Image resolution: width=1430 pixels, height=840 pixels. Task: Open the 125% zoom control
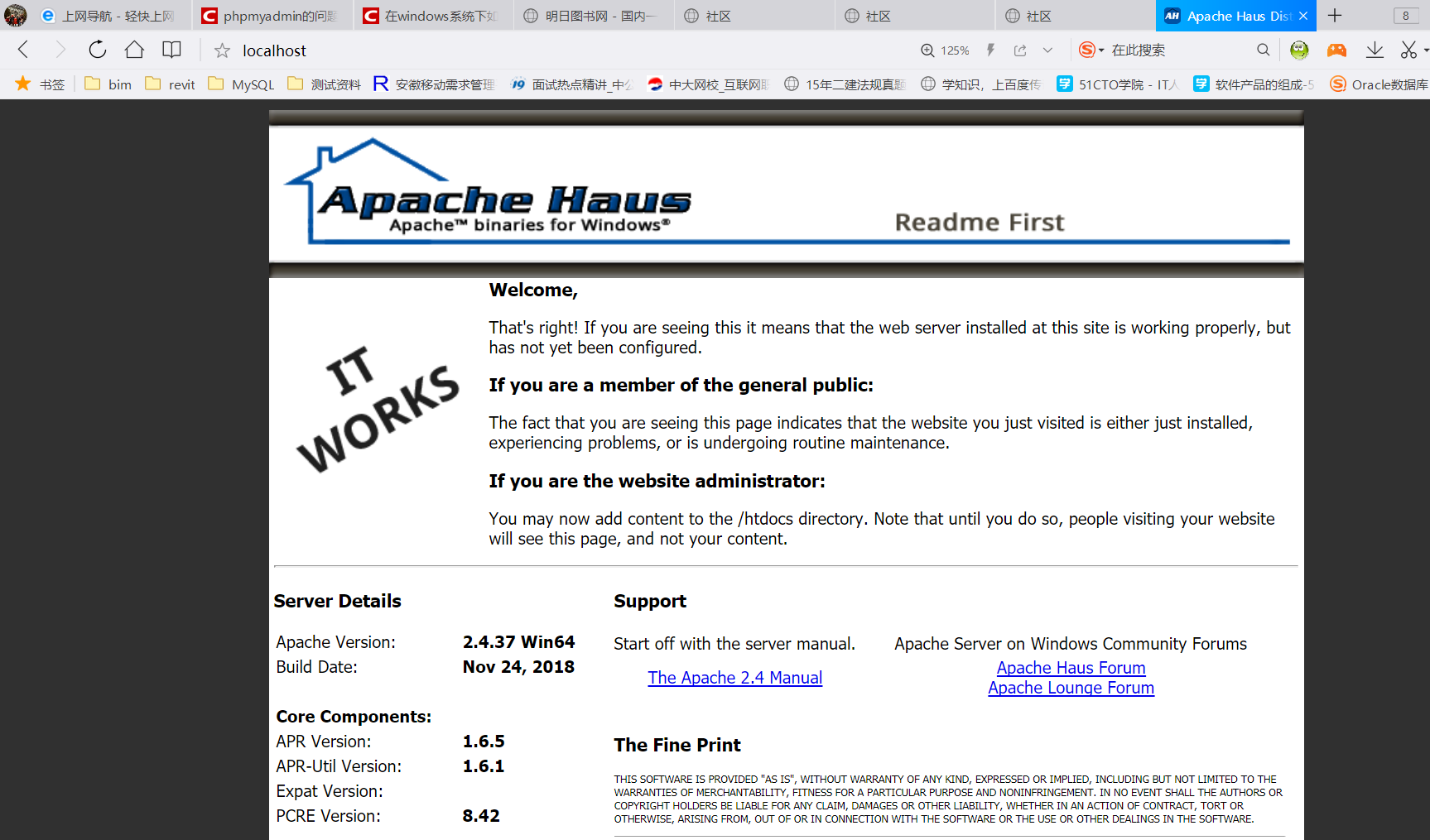945,50
